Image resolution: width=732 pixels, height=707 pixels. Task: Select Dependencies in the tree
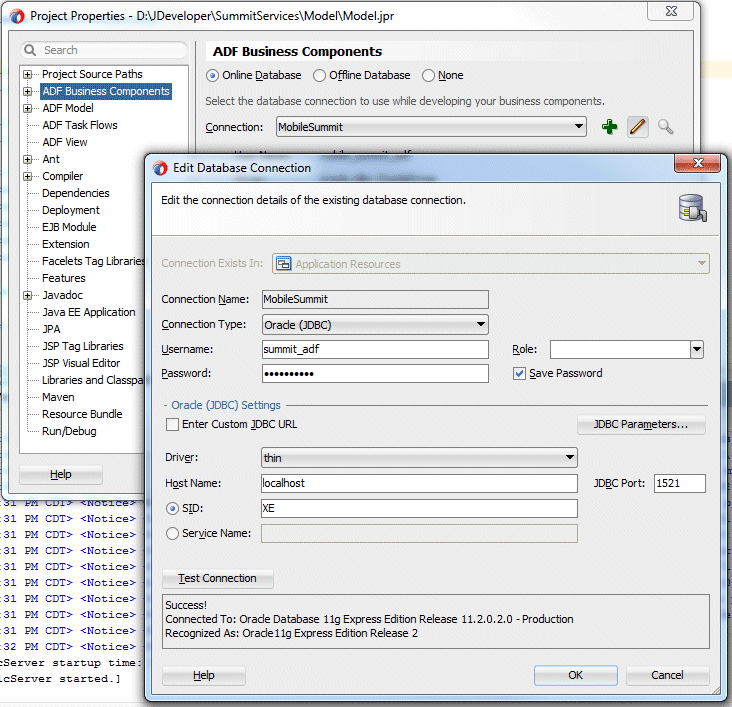point(76,193)
